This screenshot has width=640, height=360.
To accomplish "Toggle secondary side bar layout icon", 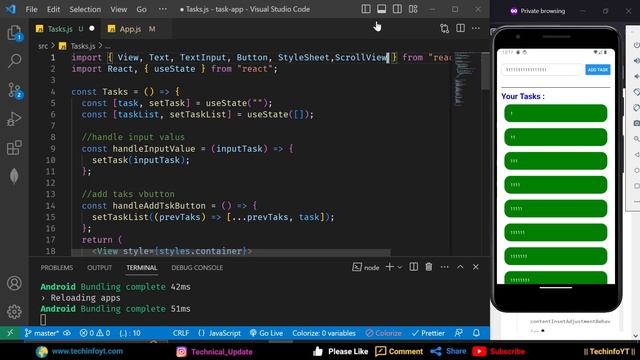I will 397,9.
